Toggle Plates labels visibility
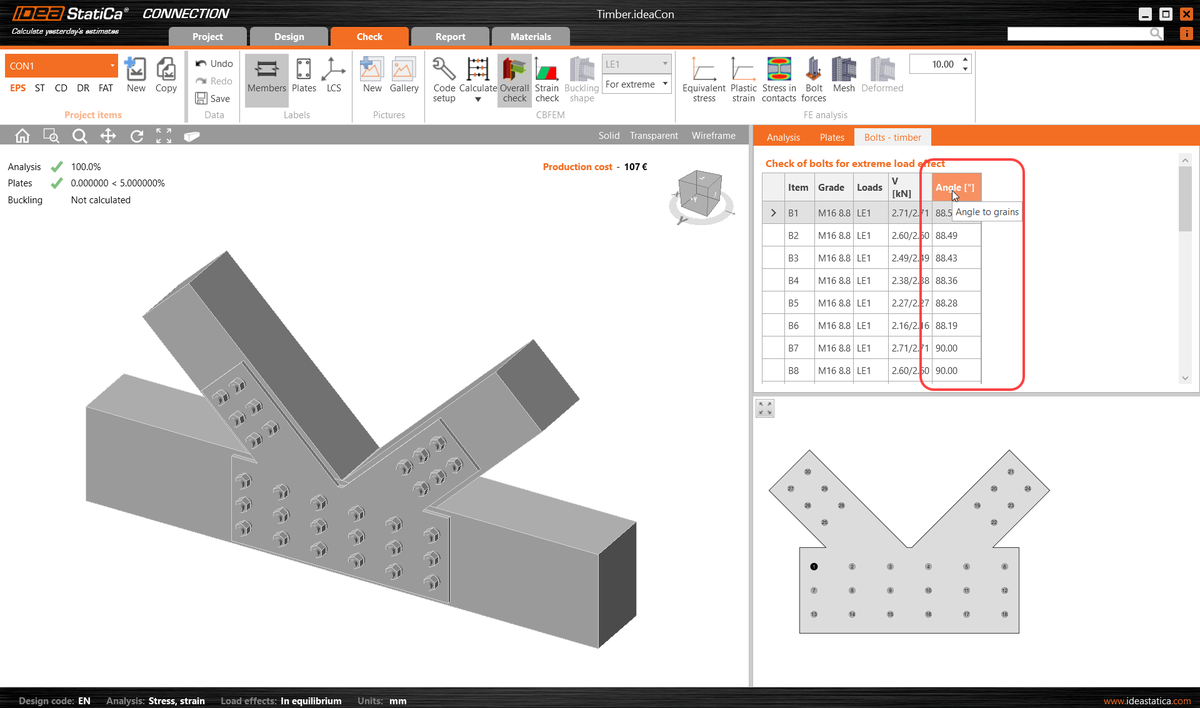This screenshot has height=708, width=1200. (303, 79)
